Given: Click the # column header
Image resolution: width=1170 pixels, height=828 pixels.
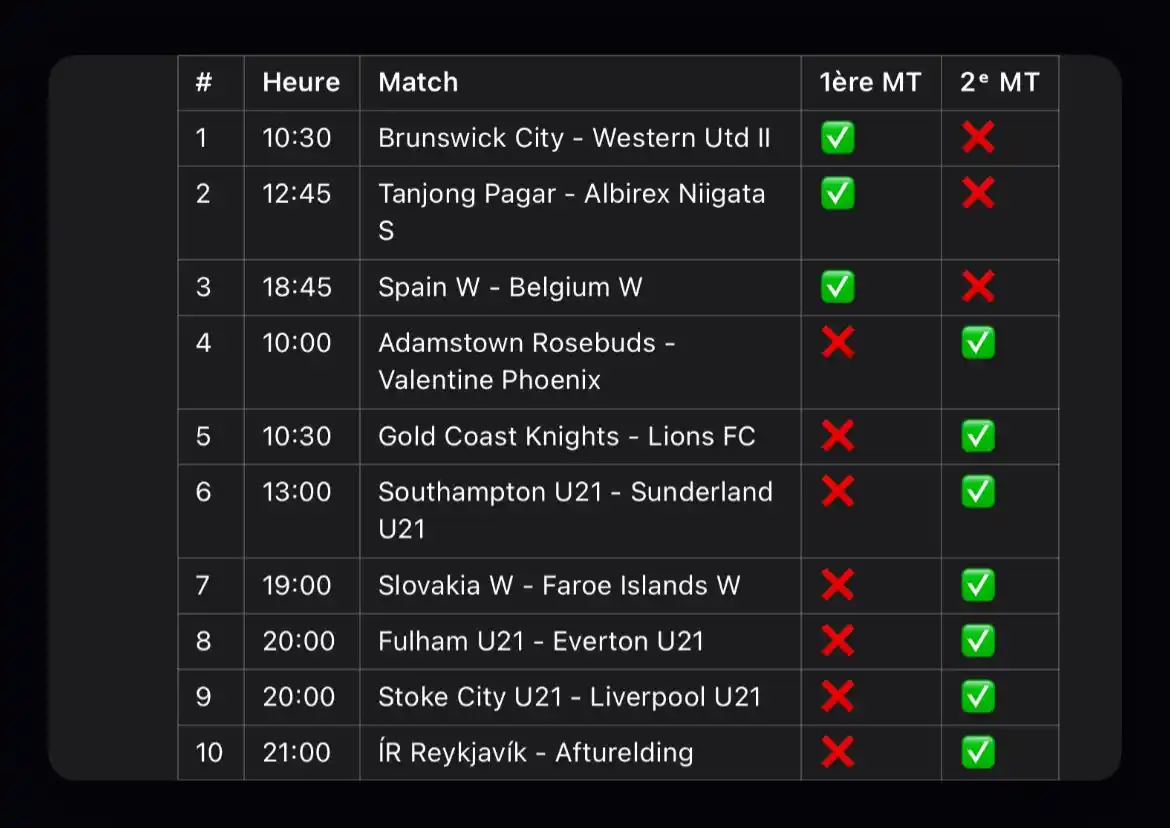Looking at the screenshot, I should tap(204, 82).
